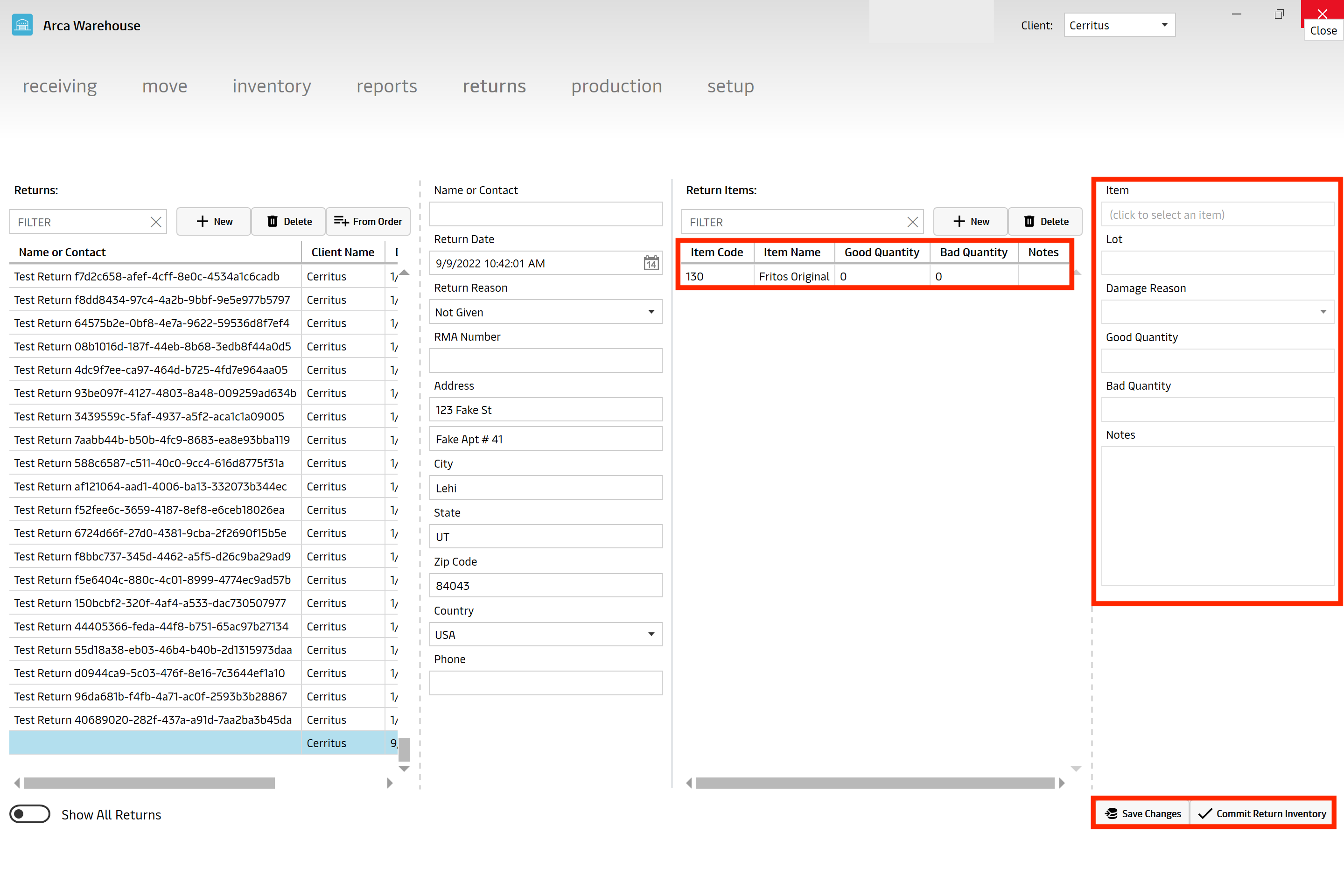This screenshot has height=896, width=1344.
Task: Click the From Order button
Action: click(368, 221)
